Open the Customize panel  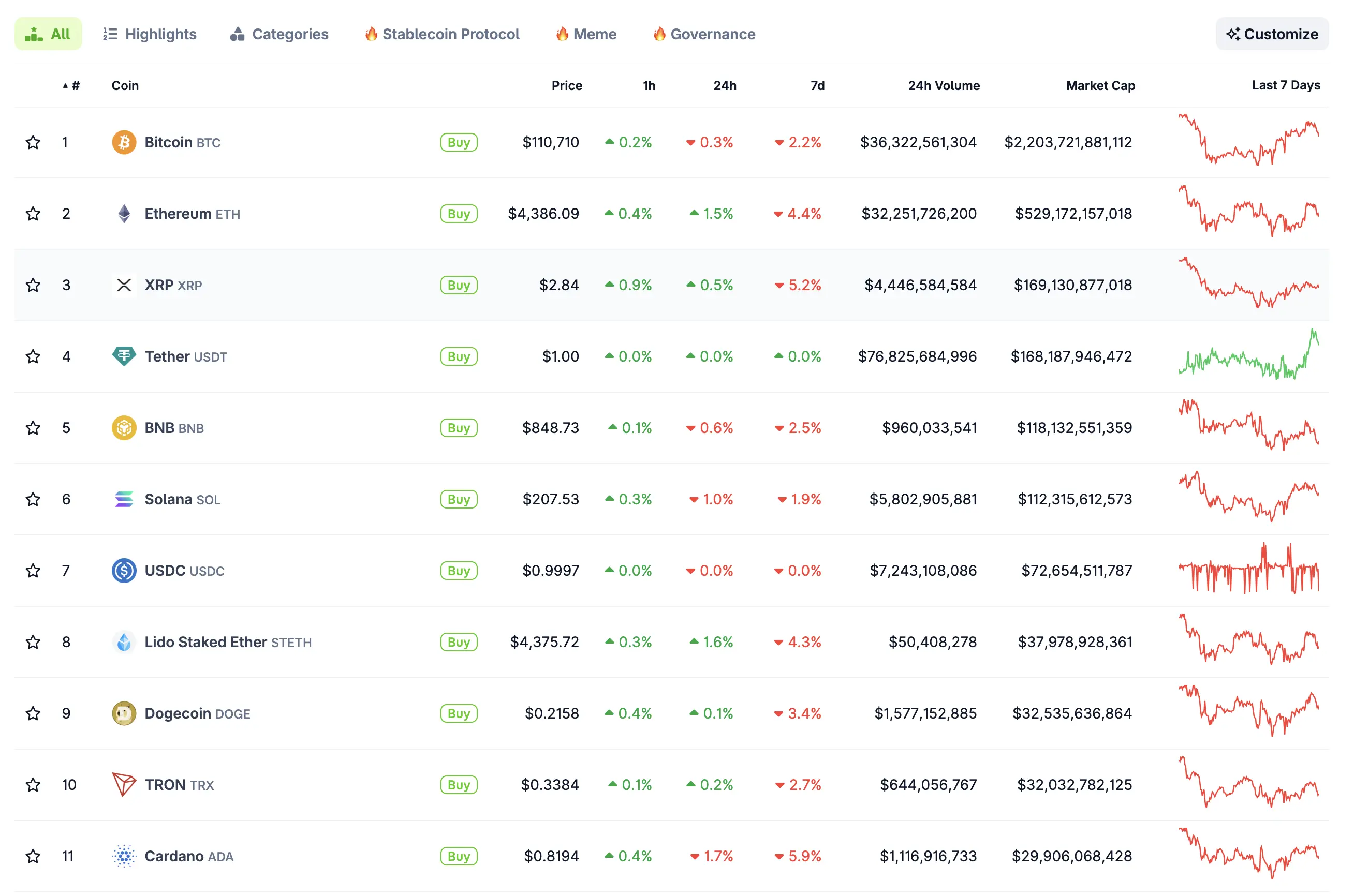[x=1272, y=34]
